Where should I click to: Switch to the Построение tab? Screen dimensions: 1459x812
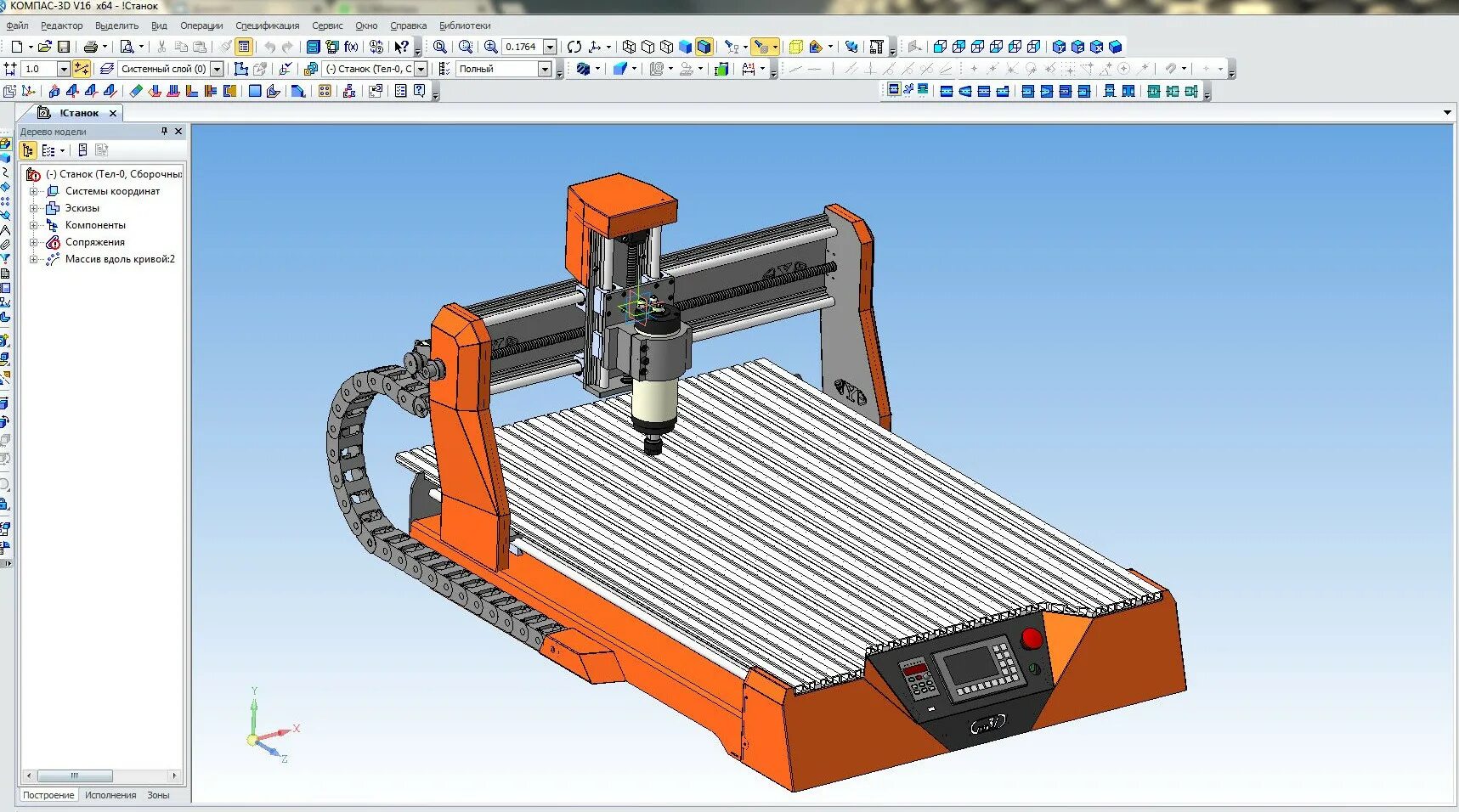[48, 795]
